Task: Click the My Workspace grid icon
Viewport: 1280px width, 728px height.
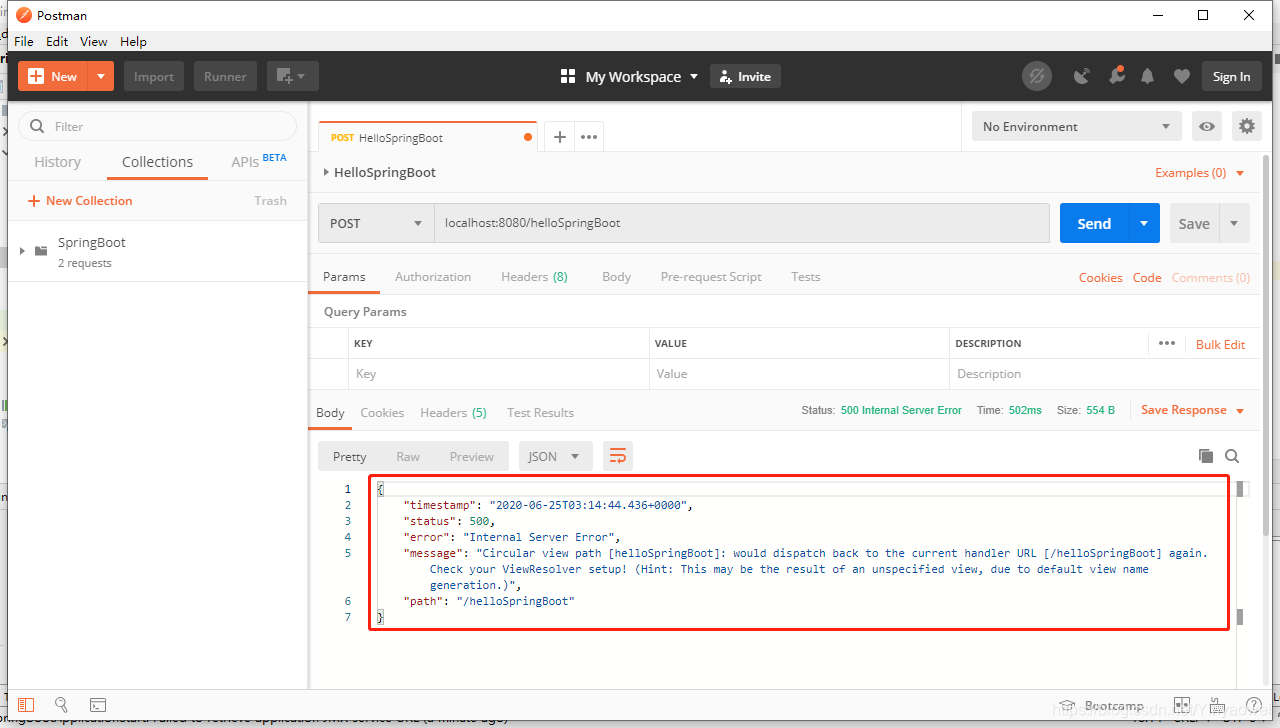Action: click(x=568, y=76)
